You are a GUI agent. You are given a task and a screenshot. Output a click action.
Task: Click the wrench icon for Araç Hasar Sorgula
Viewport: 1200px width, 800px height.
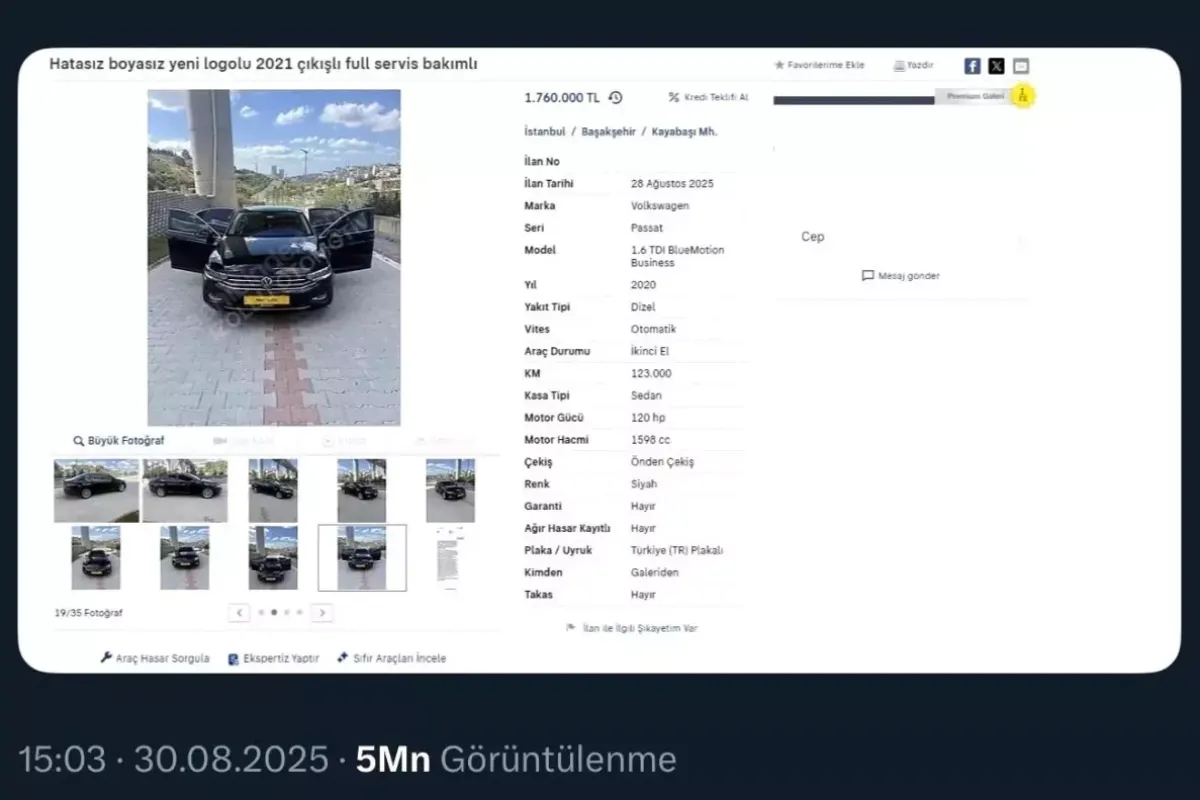[x=106, y=658]
